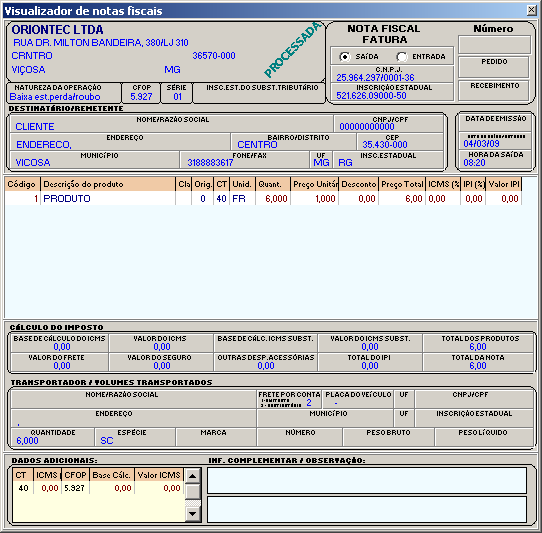The width and height of the screenshot is (542, 533).
Task: Click the PROCESSADA status stamp
Action: [292, 49]
